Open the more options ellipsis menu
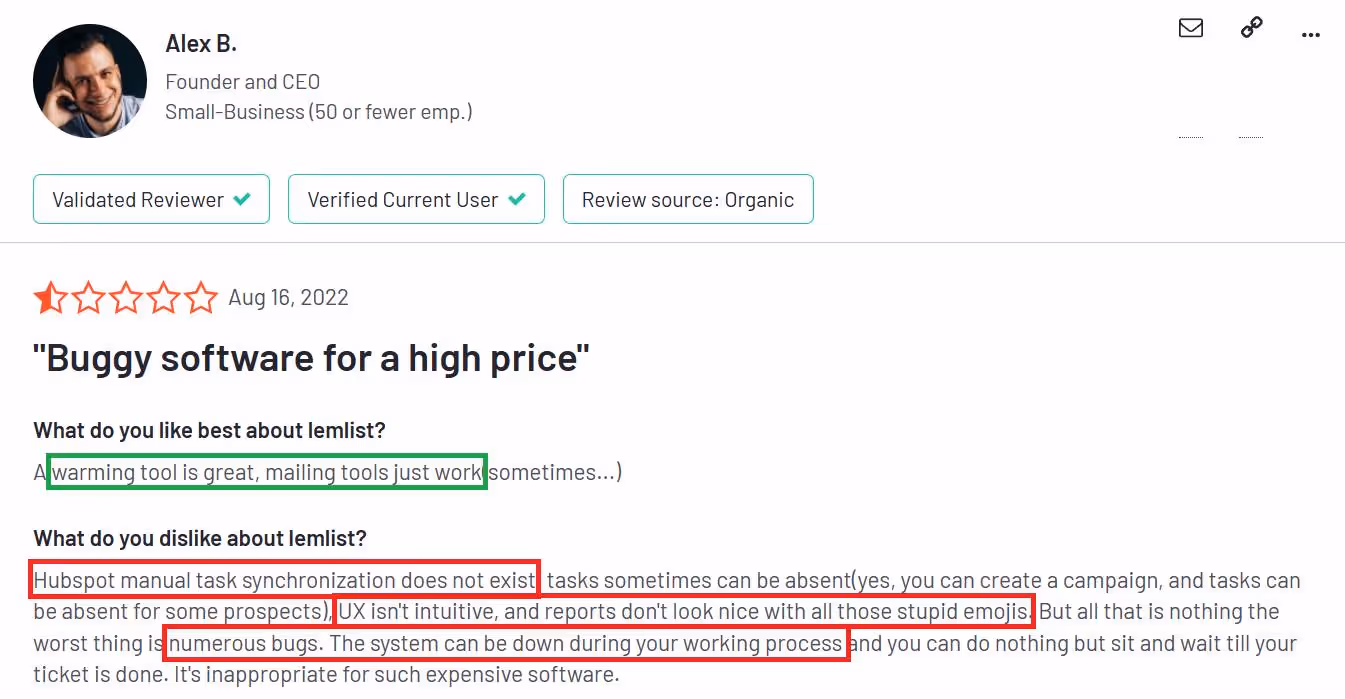 click(x=1311, y=35)
